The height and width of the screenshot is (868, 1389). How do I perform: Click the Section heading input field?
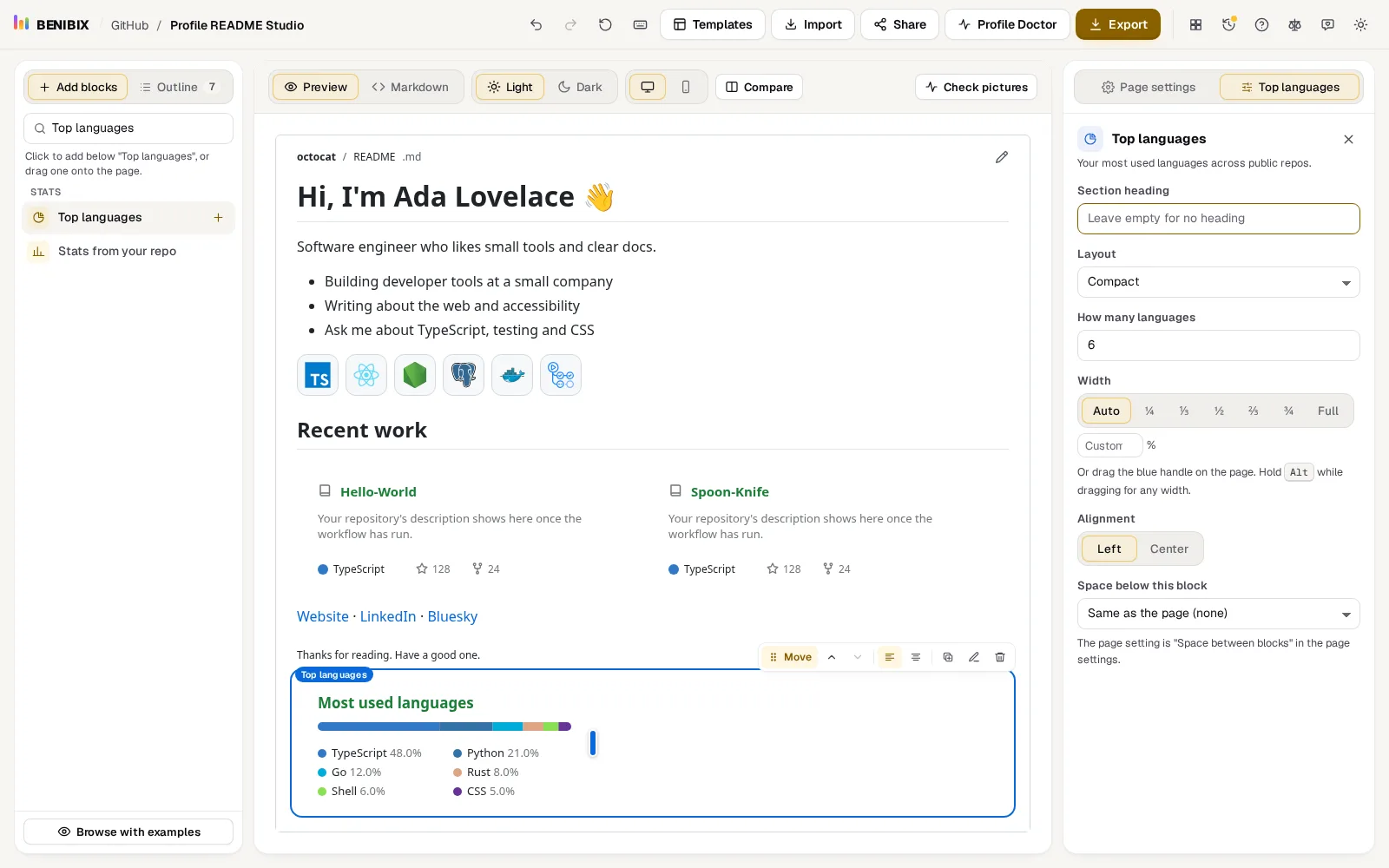[x=1218, y=219]
